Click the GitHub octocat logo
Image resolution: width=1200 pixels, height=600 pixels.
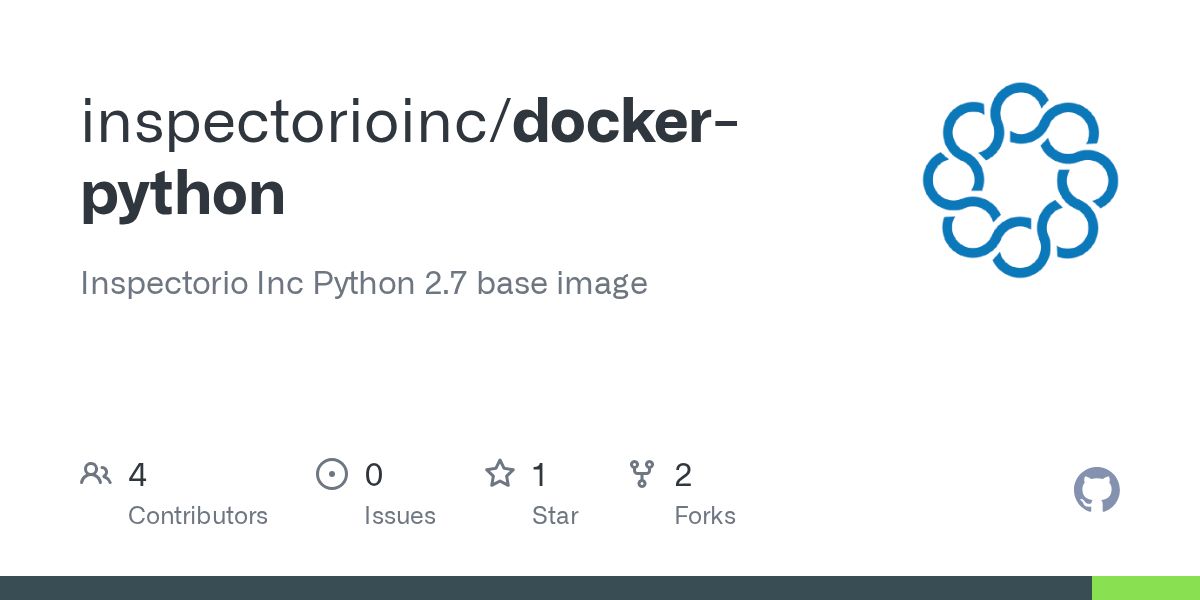tap(1097, 490)
